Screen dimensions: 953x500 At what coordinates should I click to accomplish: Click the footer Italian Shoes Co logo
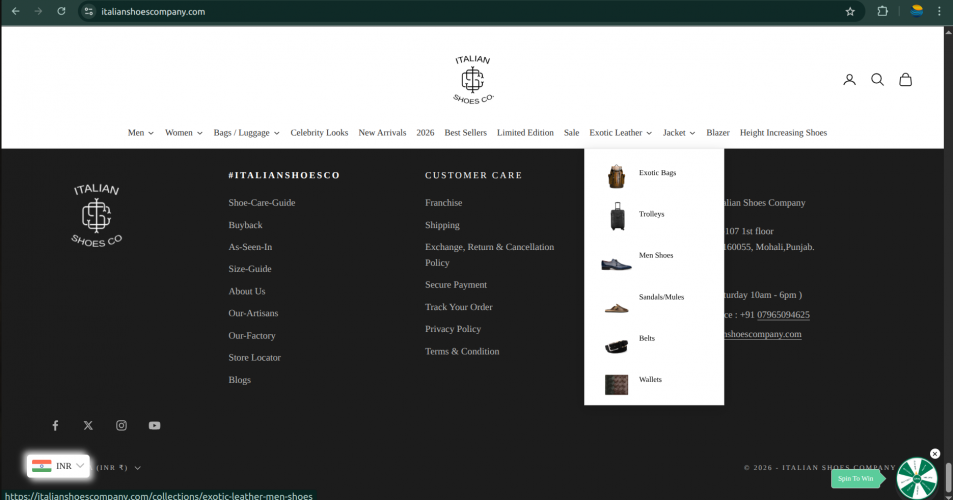point(96,216)
